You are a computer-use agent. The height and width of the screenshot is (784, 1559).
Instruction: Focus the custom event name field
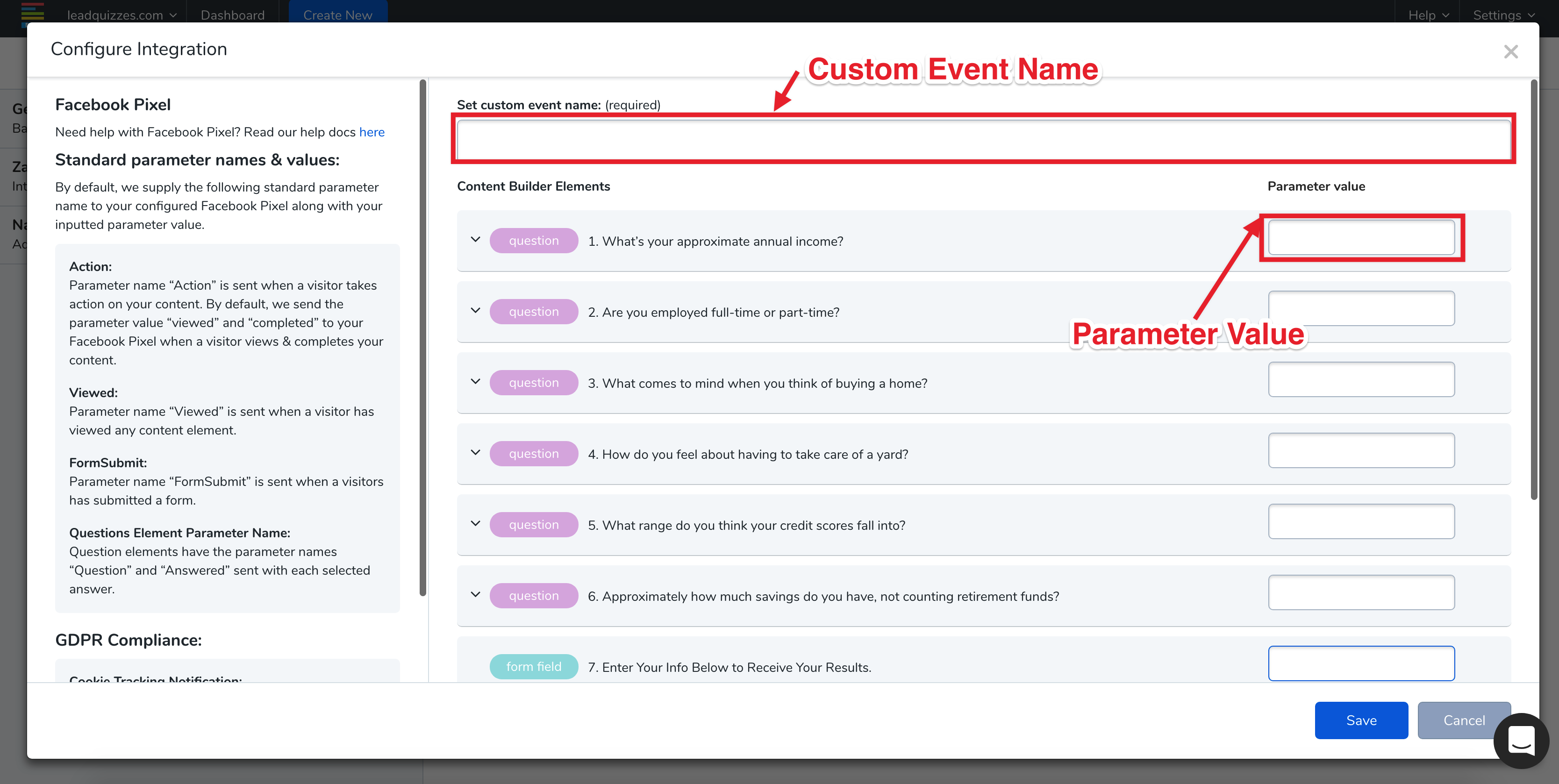[983, 140]
